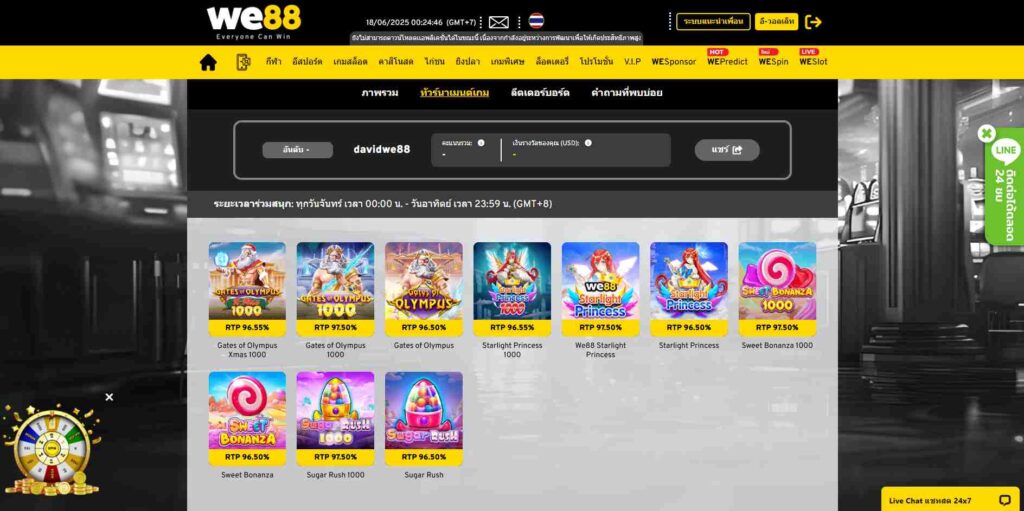Open the WEPredict menu item

pyautogui.click(x=727, y=61)
